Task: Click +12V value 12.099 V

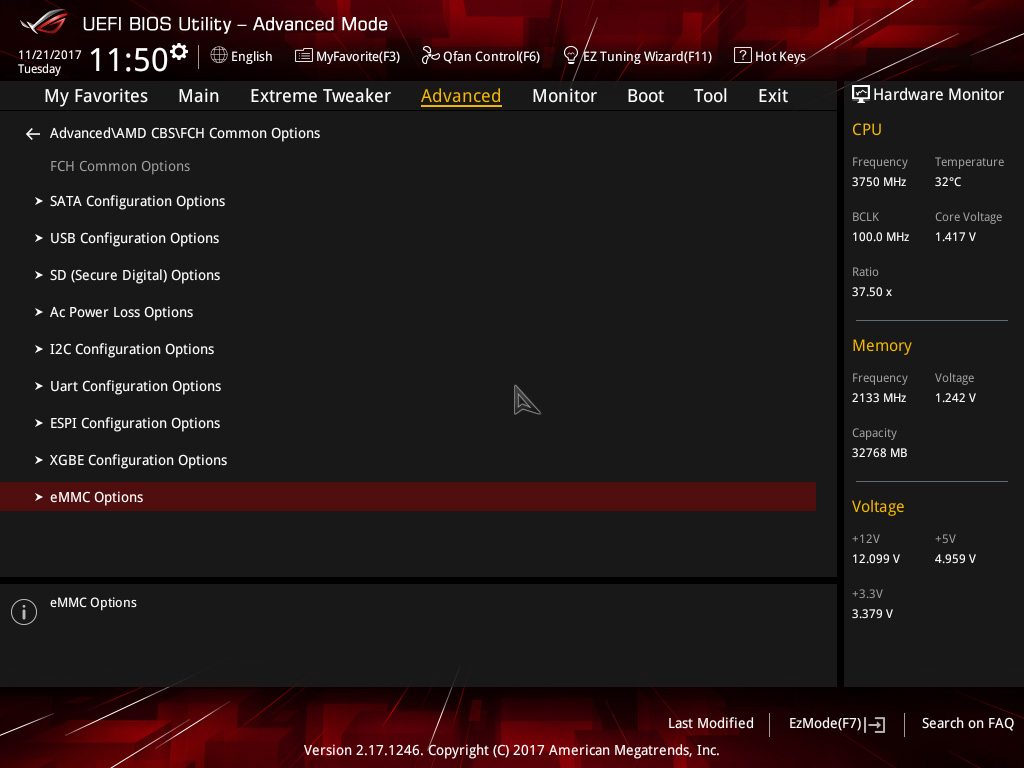Action: click(876, 559)
